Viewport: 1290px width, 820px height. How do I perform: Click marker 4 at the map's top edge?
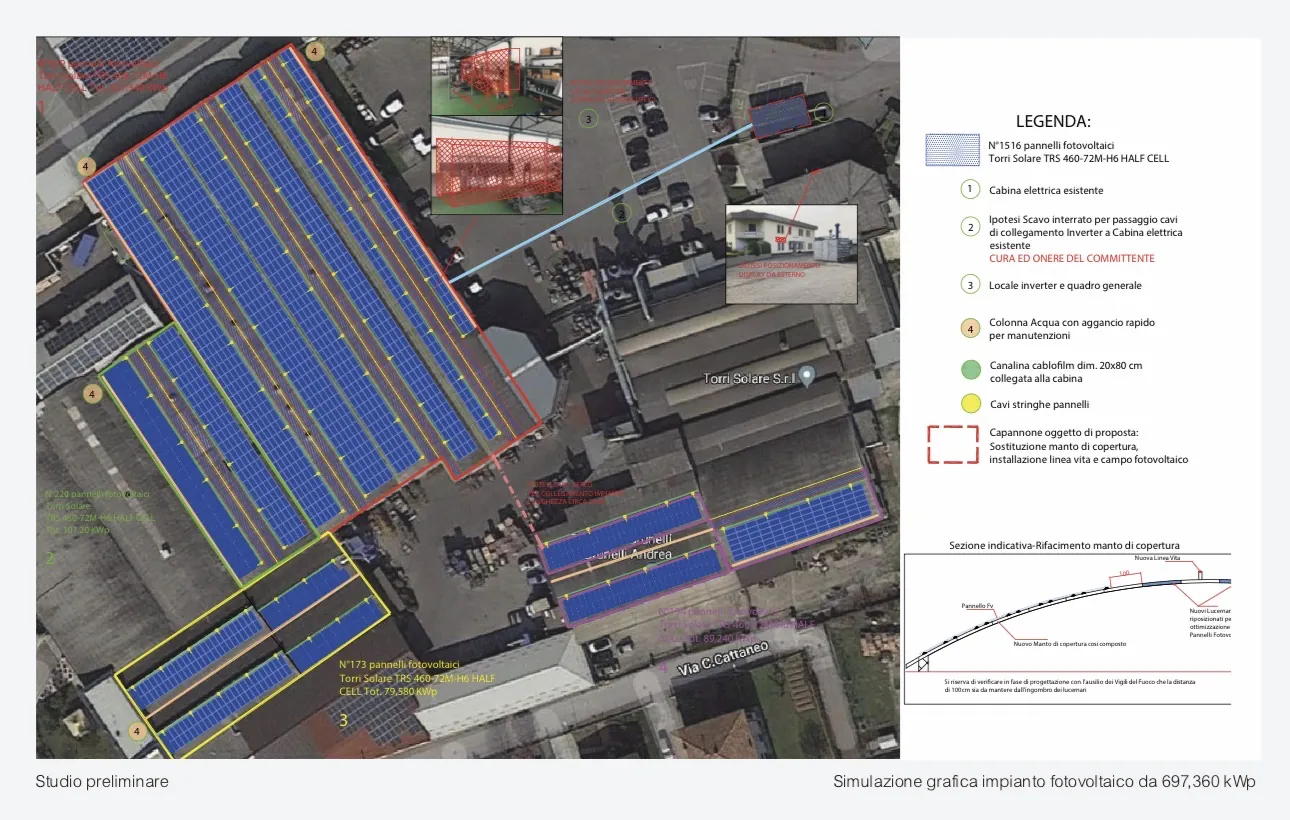[314, 50]
